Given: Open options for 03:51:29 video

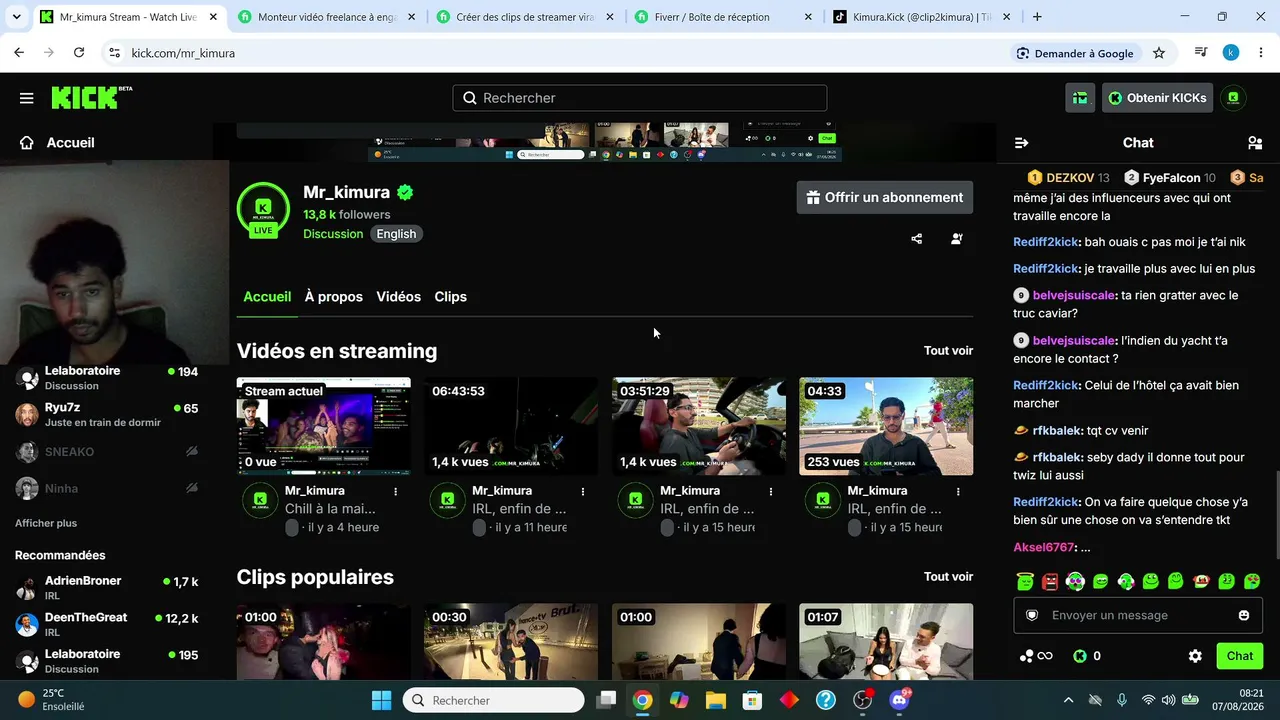Looking at the screenshot, I should pos(771,491).
